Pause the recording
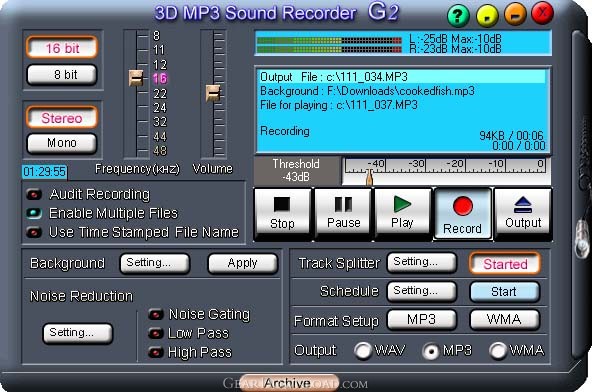Screen dimensions: 592x392 tap(343, 213)
